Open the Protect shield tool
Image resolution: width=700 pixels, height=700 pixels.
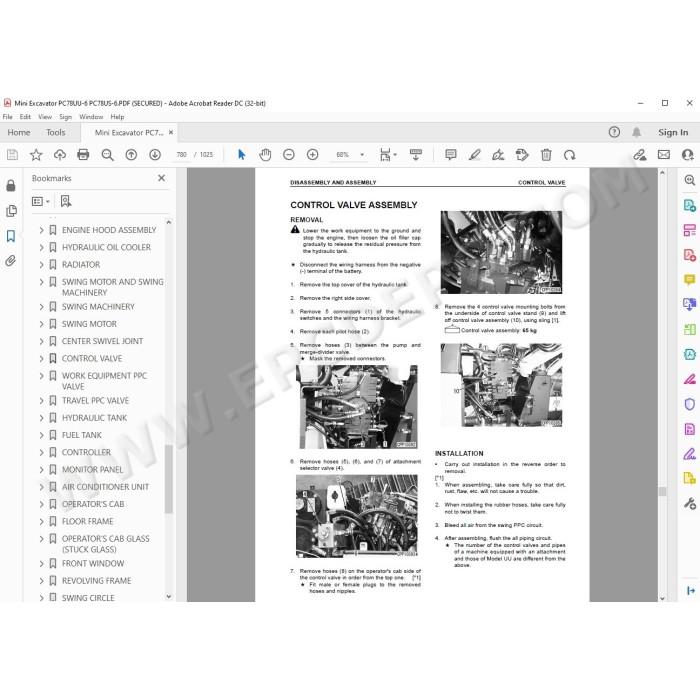[x=690, y=404]
